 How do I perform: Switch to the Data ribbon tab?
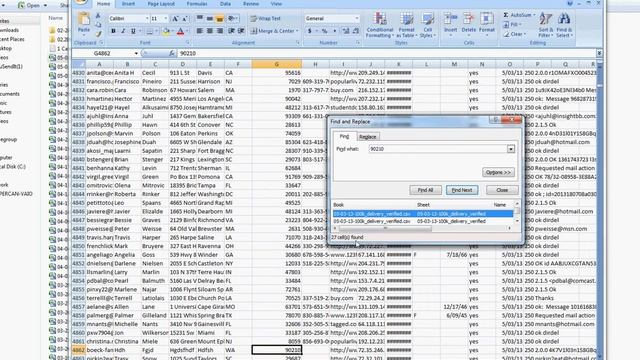(225, 4)
